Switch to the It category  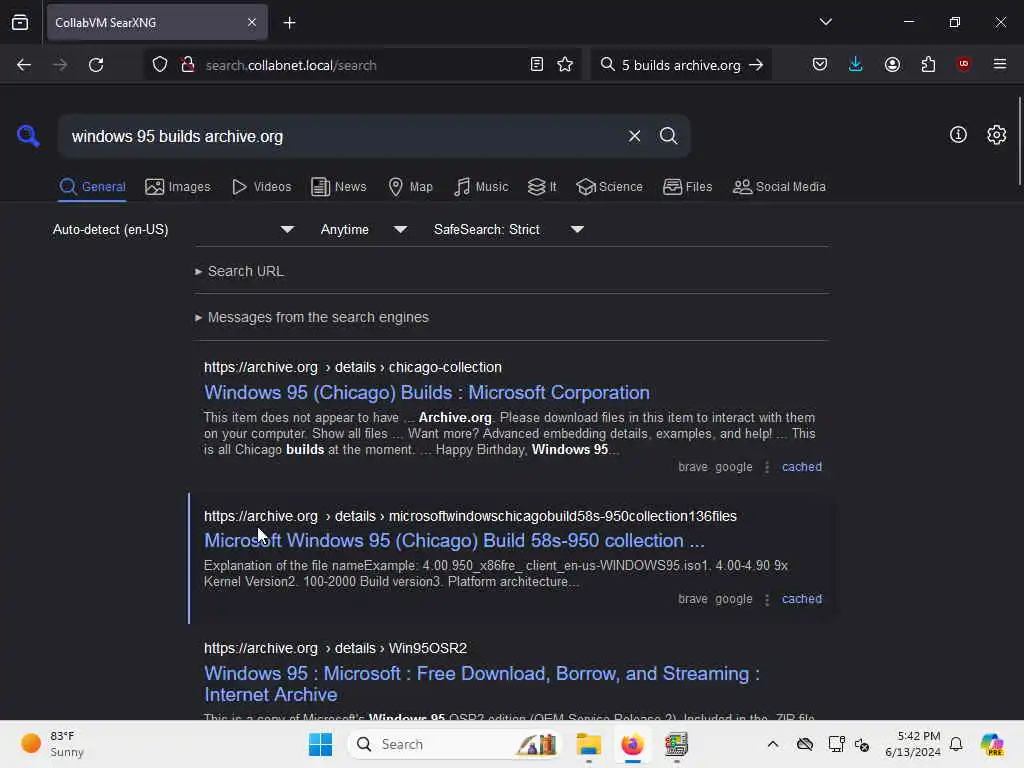(542, 187)
